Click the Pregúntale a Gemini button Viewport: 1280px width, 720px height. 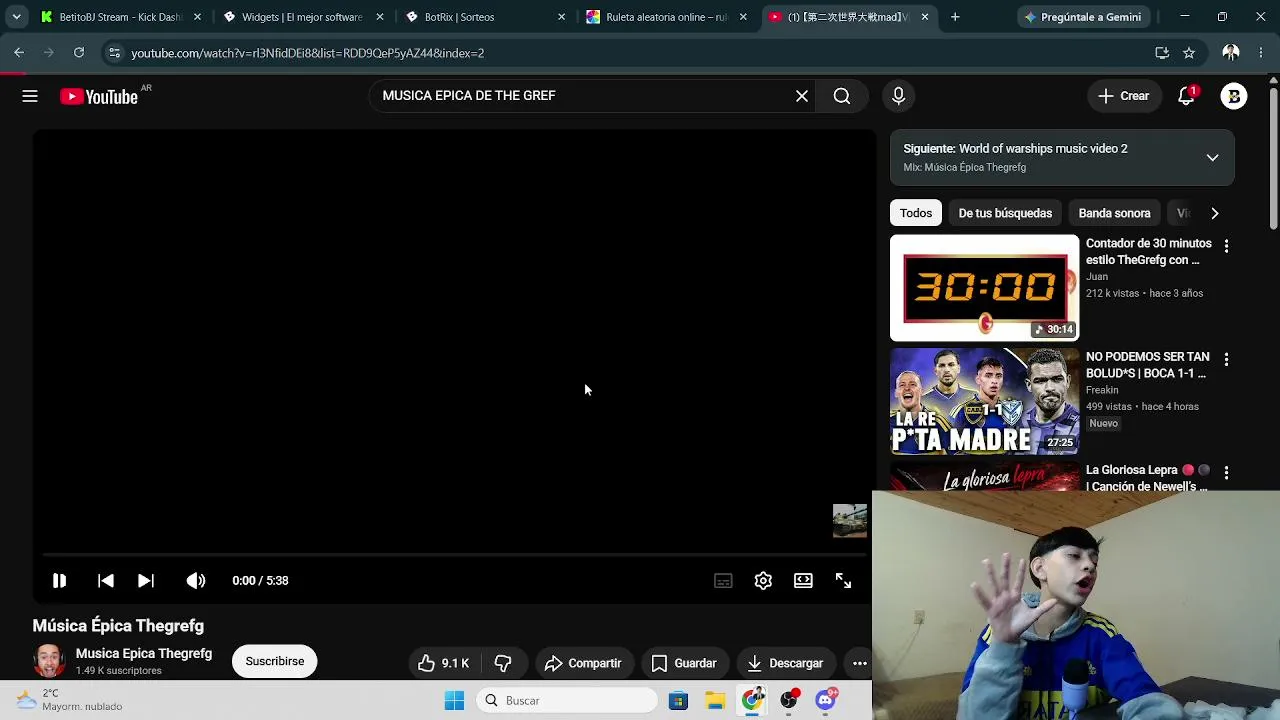[x=1082, y=17]
